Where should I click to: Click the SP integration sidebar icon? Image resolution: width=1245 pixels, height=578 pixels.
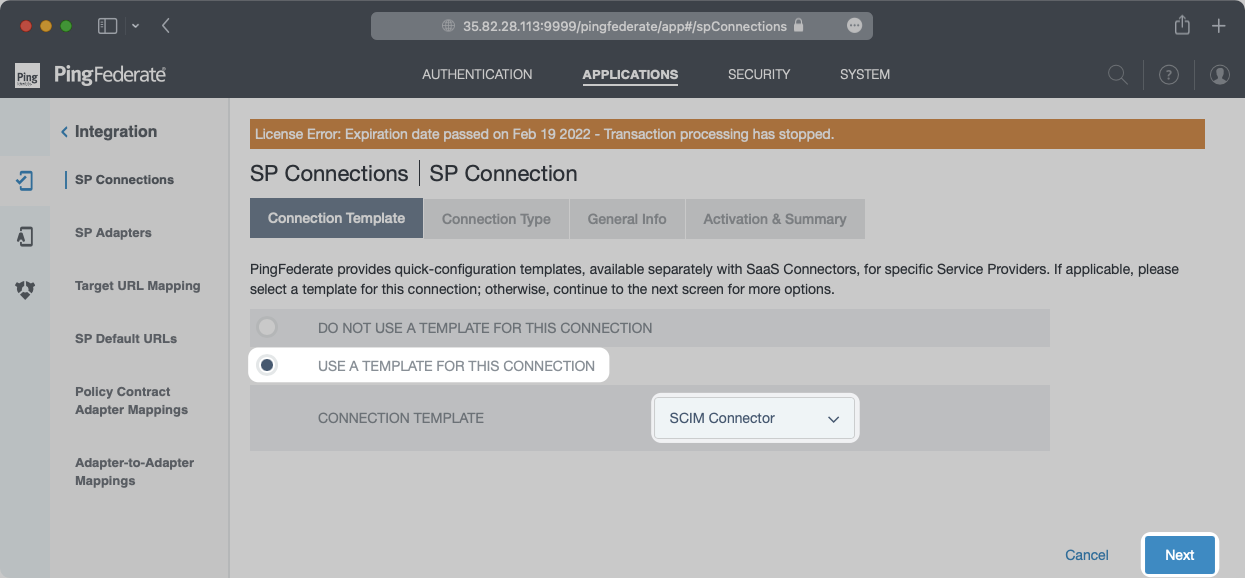[x=25, y=181]
